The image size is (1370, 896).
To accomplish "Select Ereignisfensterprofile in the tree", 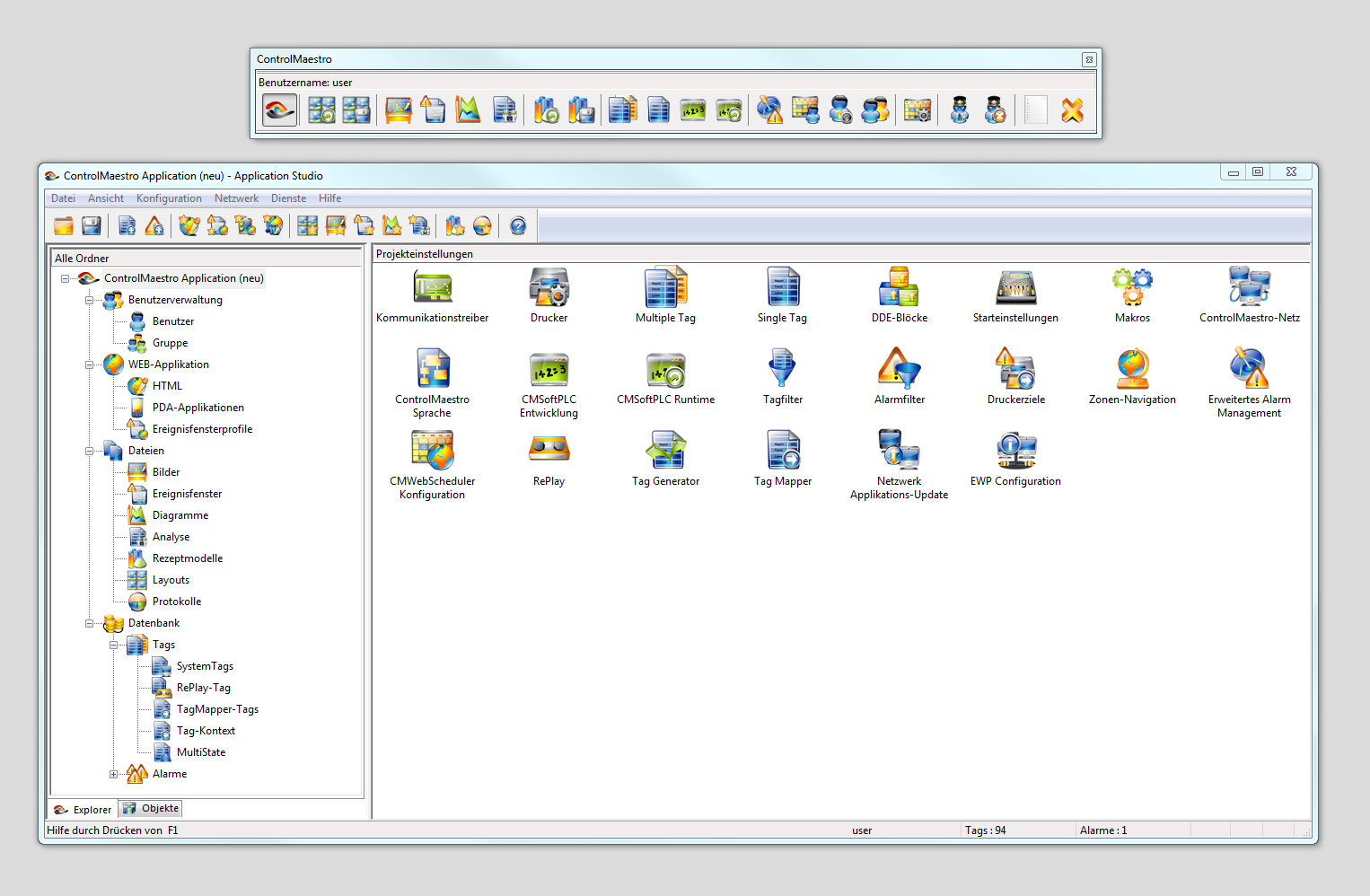I will coord(203,429).
